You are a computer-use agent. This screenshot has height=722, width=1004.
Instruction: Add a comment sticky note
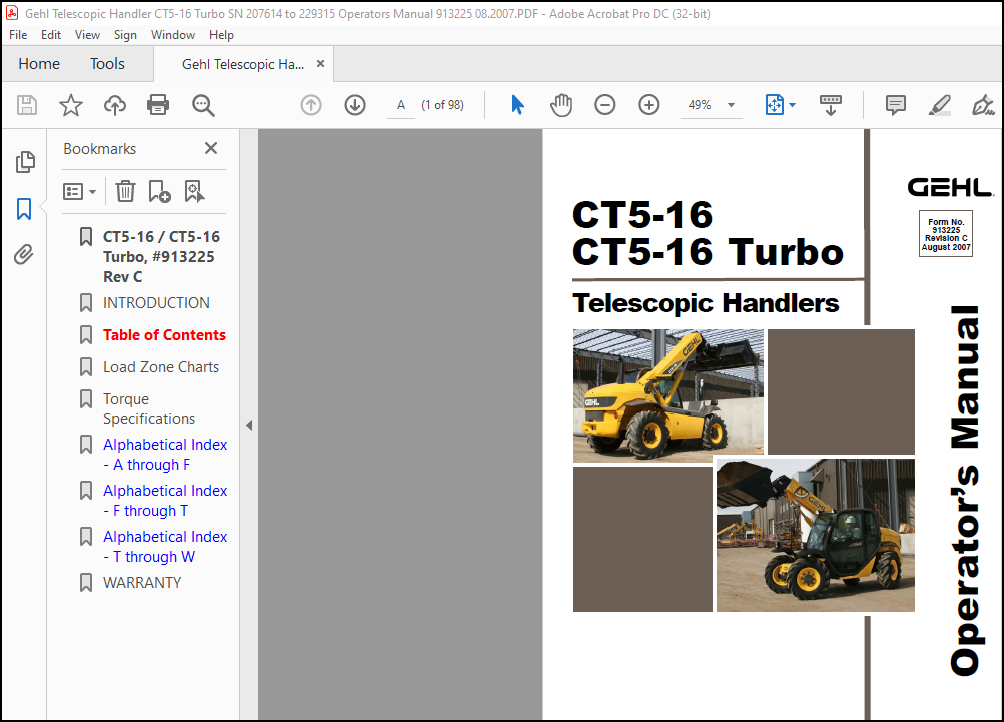click(x=895, y=105)
